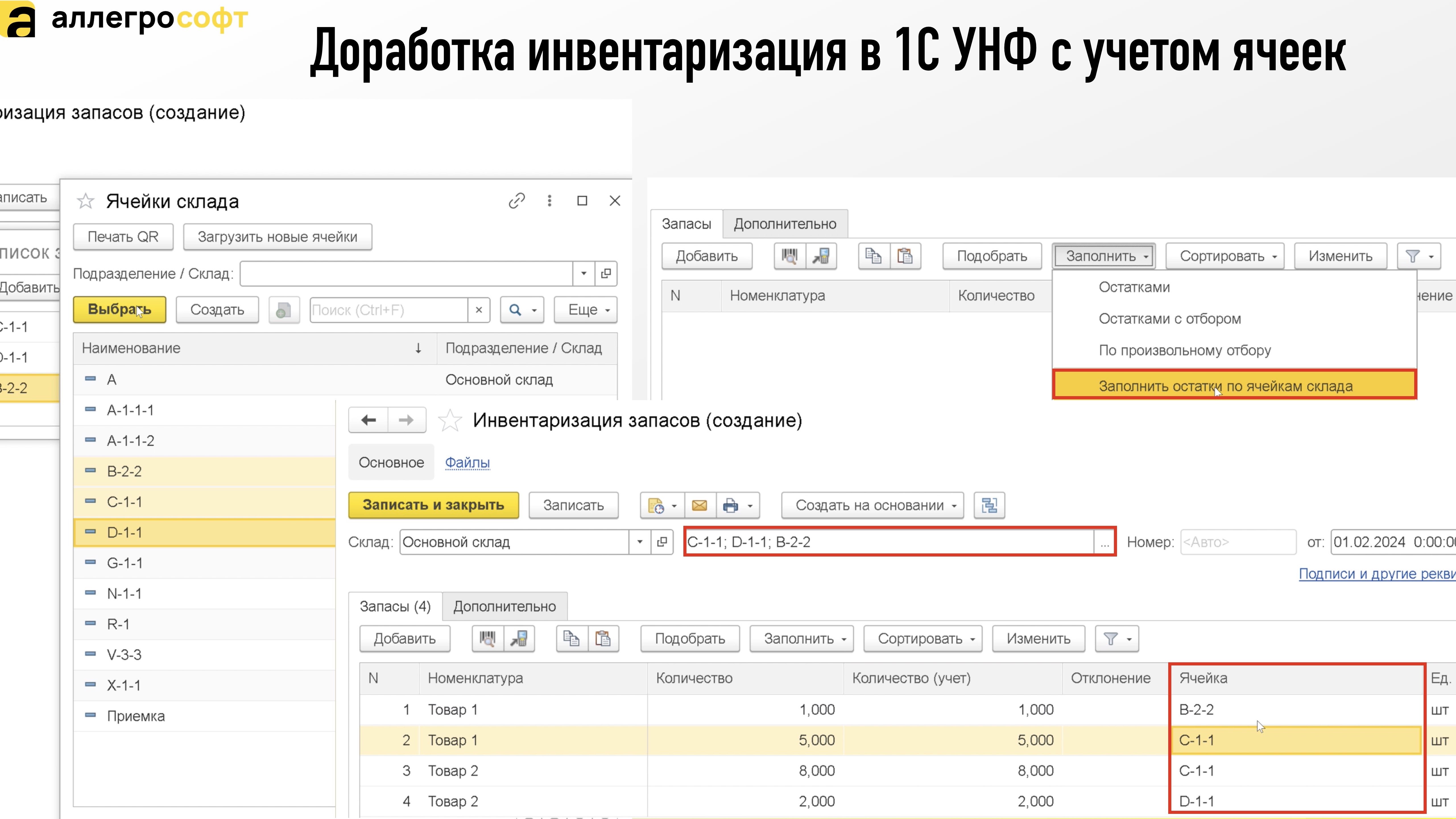Open the Подразделение / Склад field's open-form icon

pos(606,274)
